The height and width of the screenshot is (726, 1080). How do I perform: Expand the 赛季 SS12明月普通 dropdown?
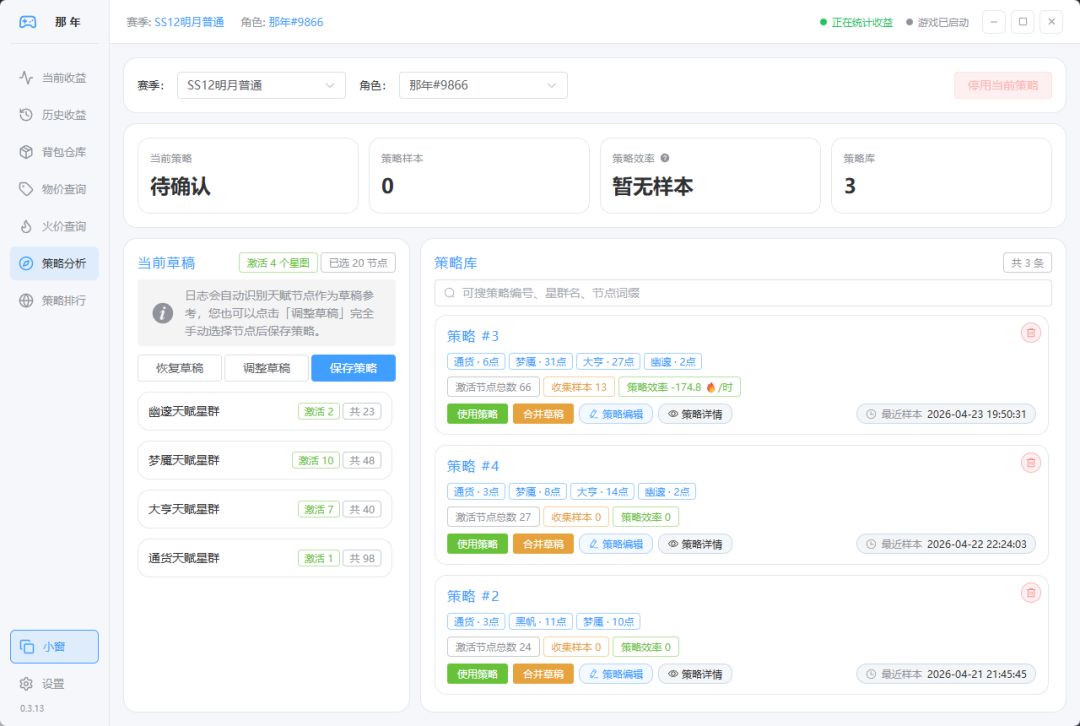[x=261, y=85]
